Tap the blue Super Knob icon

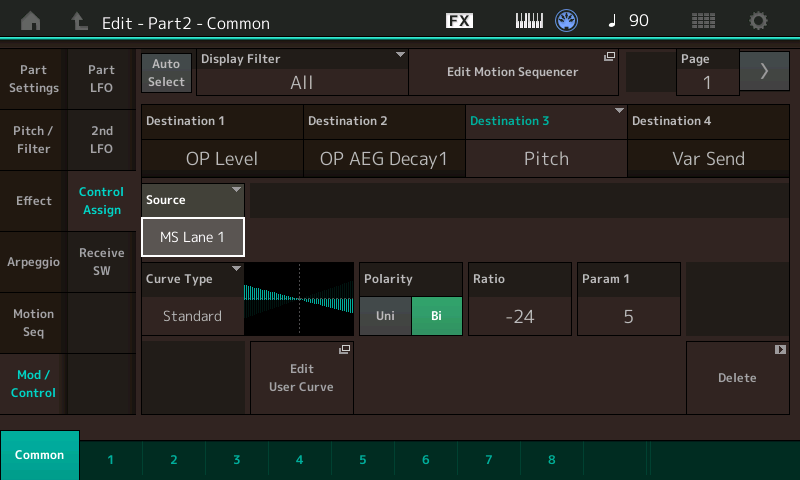click(x=567, y=21)
